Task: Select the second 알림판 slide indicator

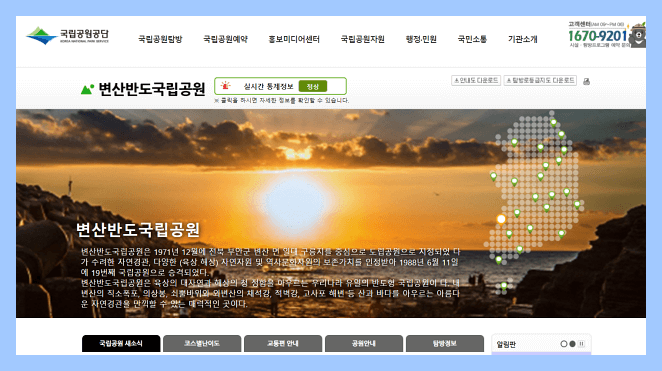Action: click(572, 344)
